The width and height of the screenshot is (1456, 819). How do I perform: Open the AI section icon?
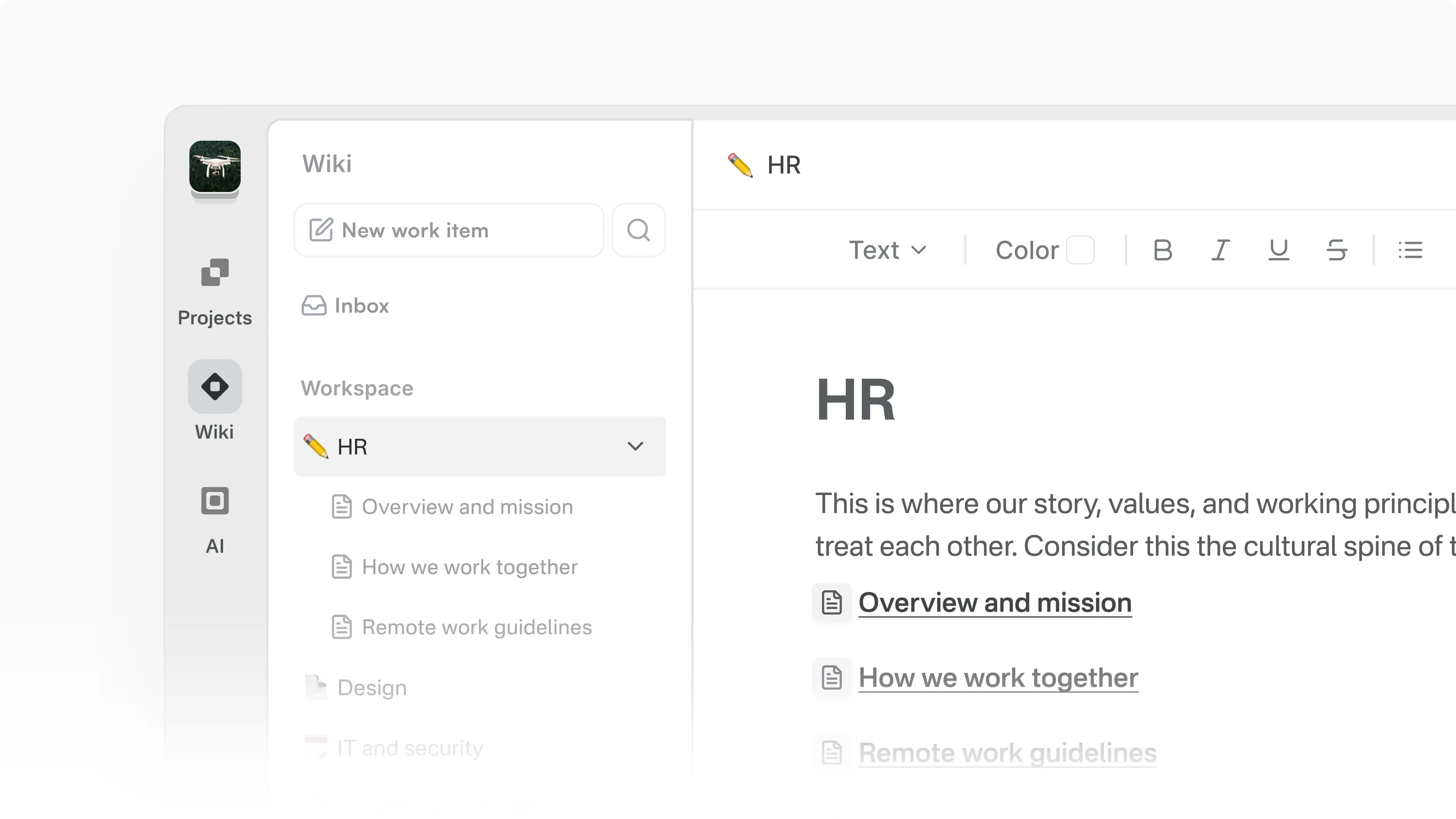click(215, 501)
